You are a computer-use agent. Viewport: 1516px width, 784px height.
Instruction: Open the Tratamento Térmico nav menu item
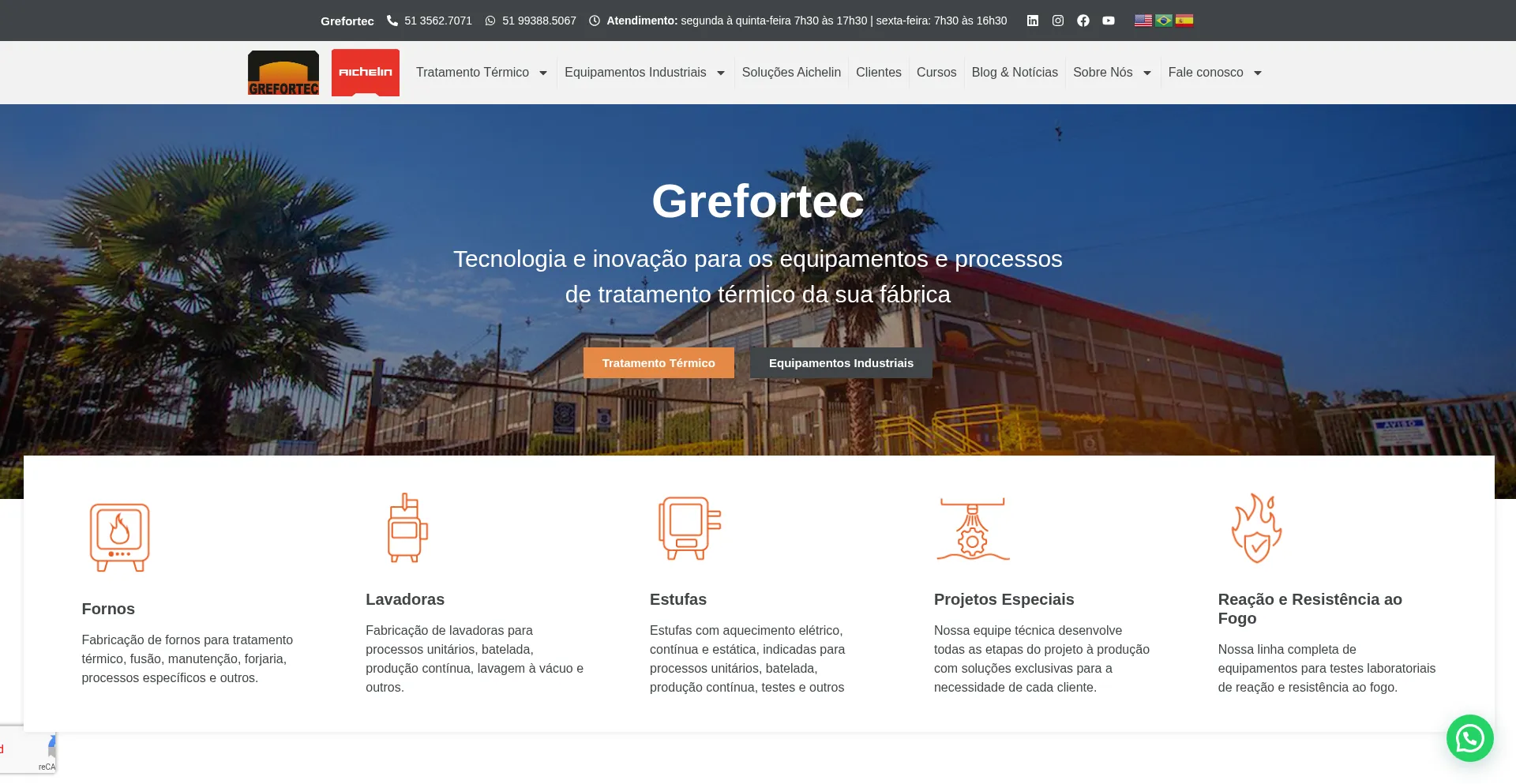pyautogui.click(x=472, y=73)
